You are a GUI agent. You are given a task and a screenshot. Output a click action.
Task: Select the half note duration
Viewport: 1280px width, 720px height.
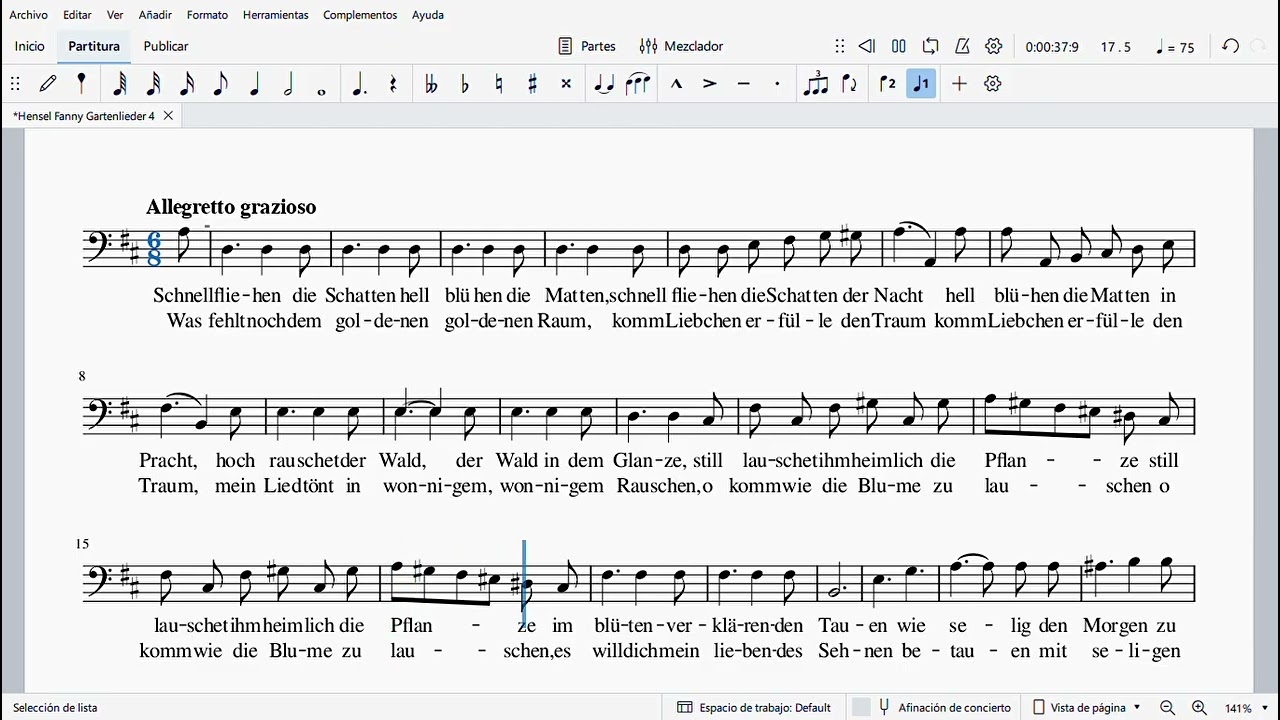(x=288, y=84)
